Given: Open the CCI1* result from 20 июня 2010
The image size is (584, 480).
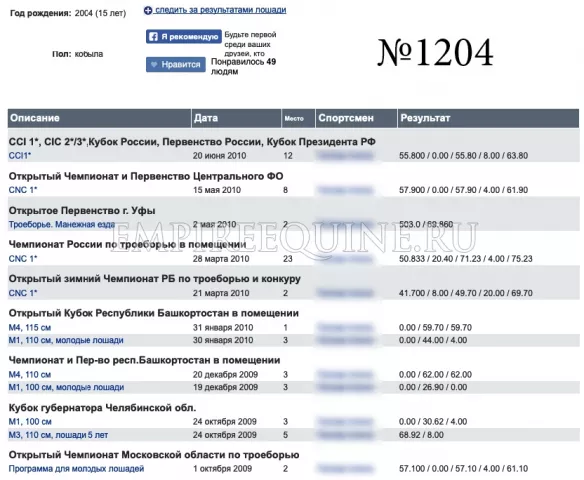Looking at the screenshot, I should pos(20,156).
